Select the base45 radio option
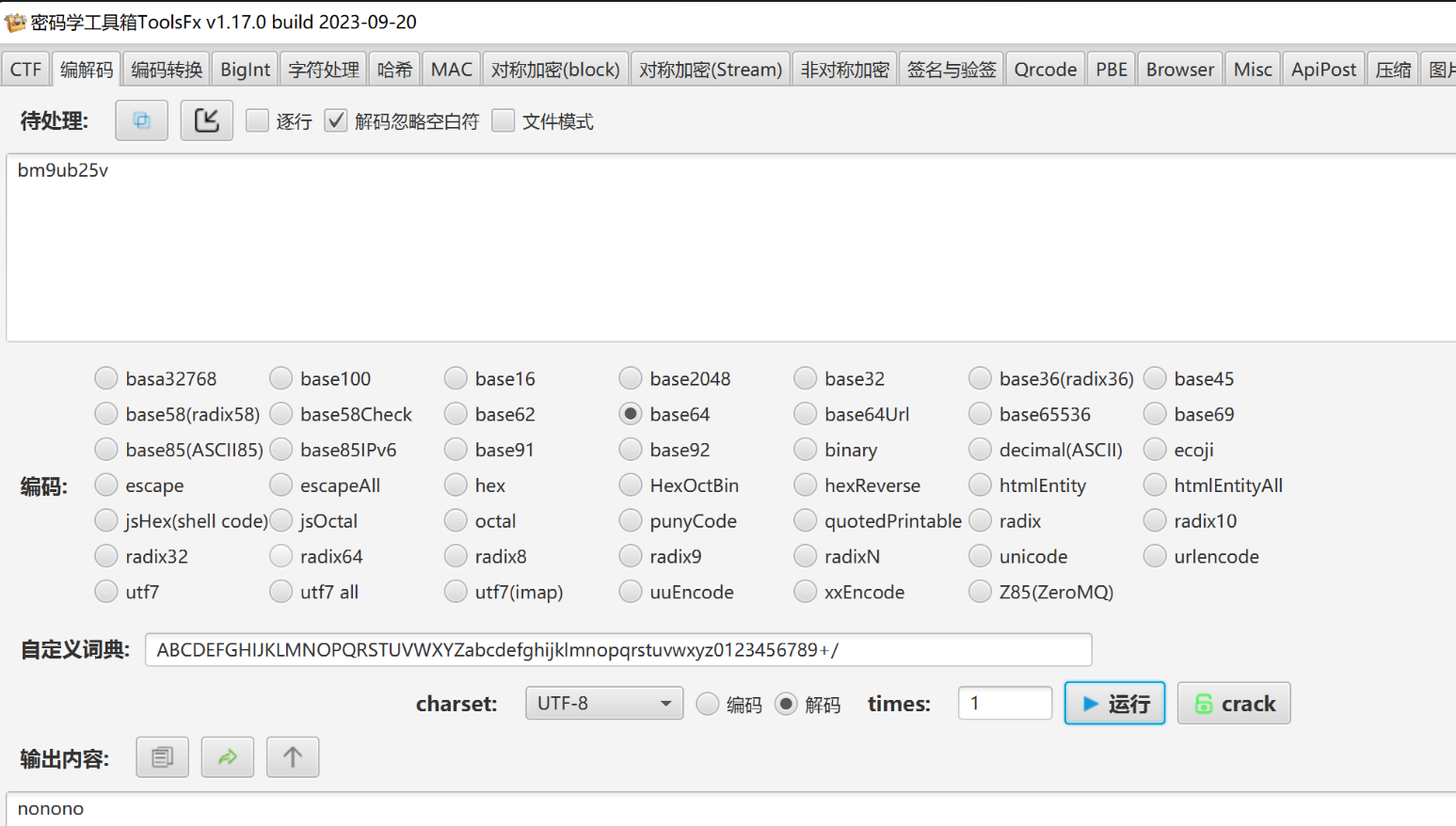The width and height of the screenshot is (1456, 826). tap(1155, 378)
